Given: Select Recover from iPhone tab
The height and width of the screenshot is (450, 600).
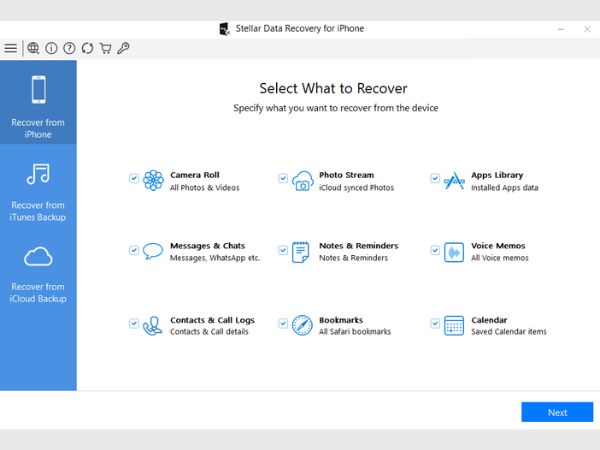Looking at the screenshot, I should 38,103.
